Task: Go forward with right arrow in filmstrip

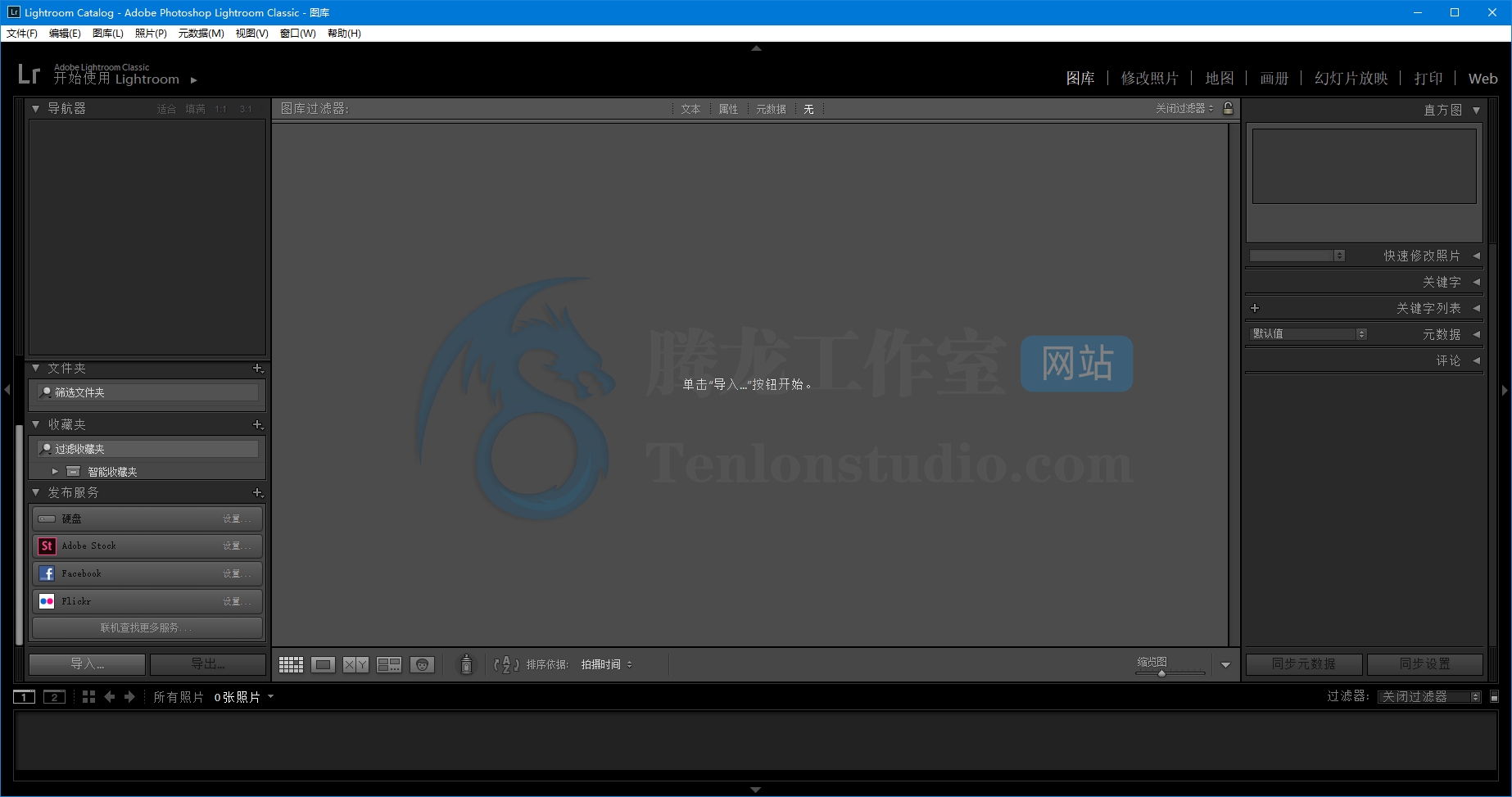Action: (129, 696)
